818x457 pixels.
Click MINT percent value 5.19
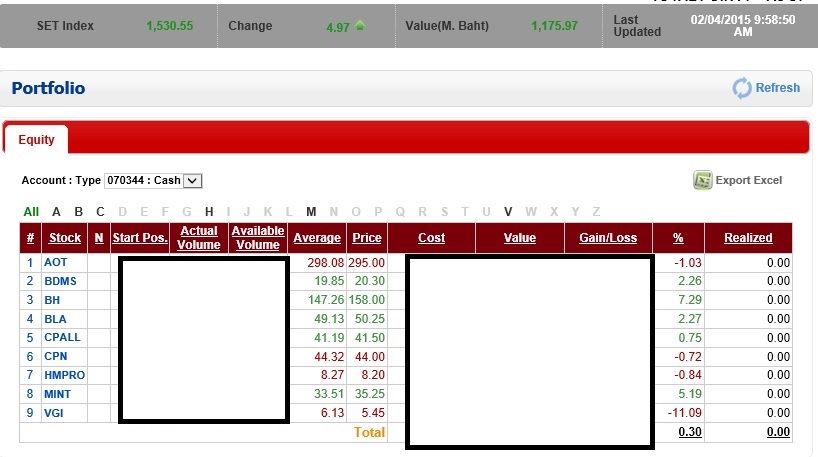[x=690, y=394]
